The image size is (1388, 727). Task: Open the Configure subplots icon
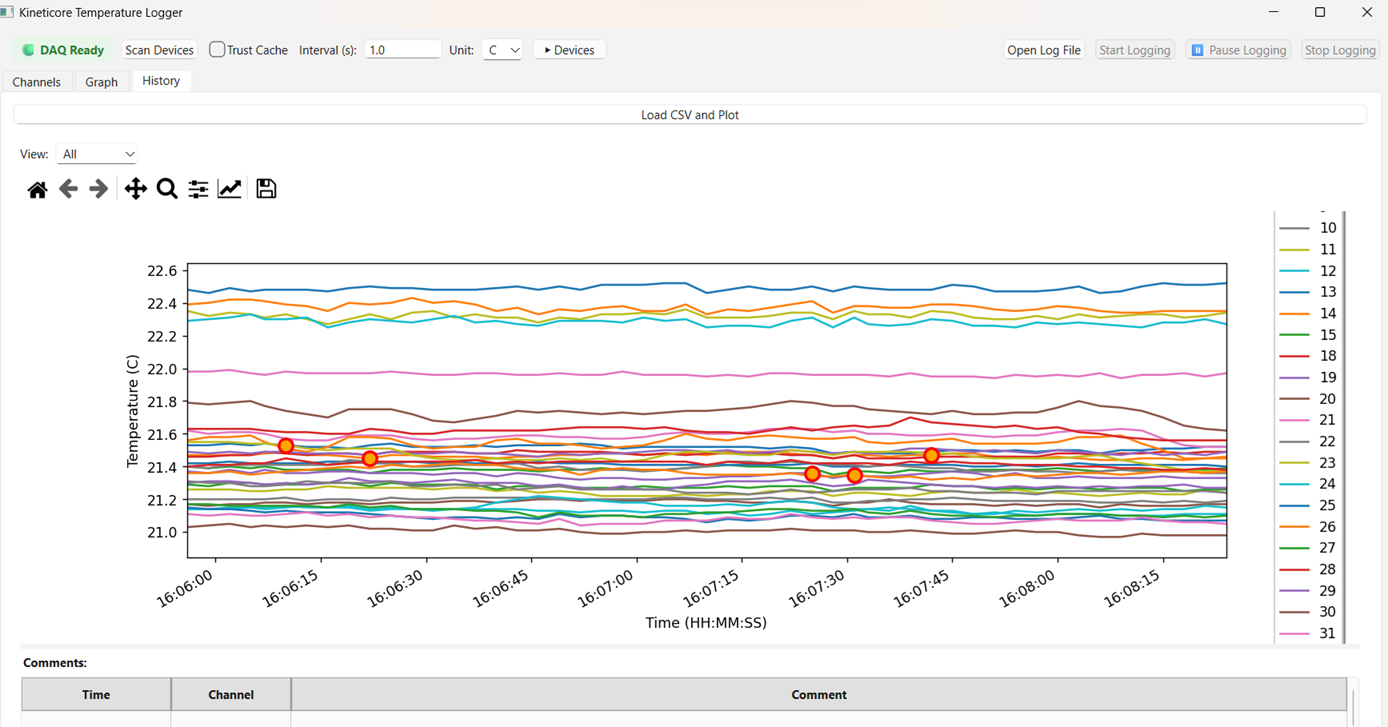(197, 188)
